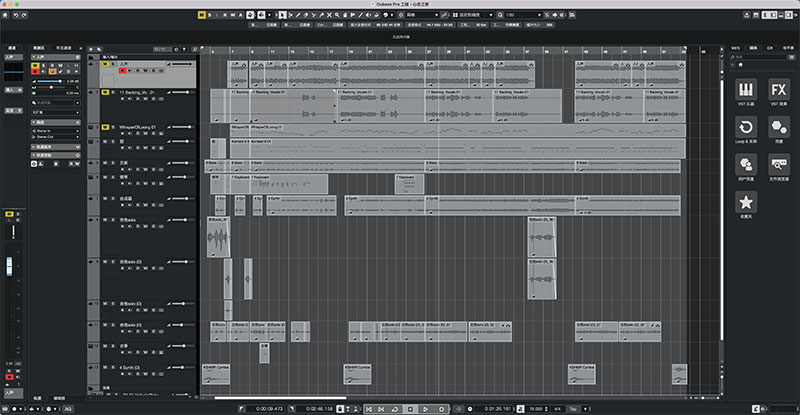
Task: Click the transport Play button
Action: point(426,409)
